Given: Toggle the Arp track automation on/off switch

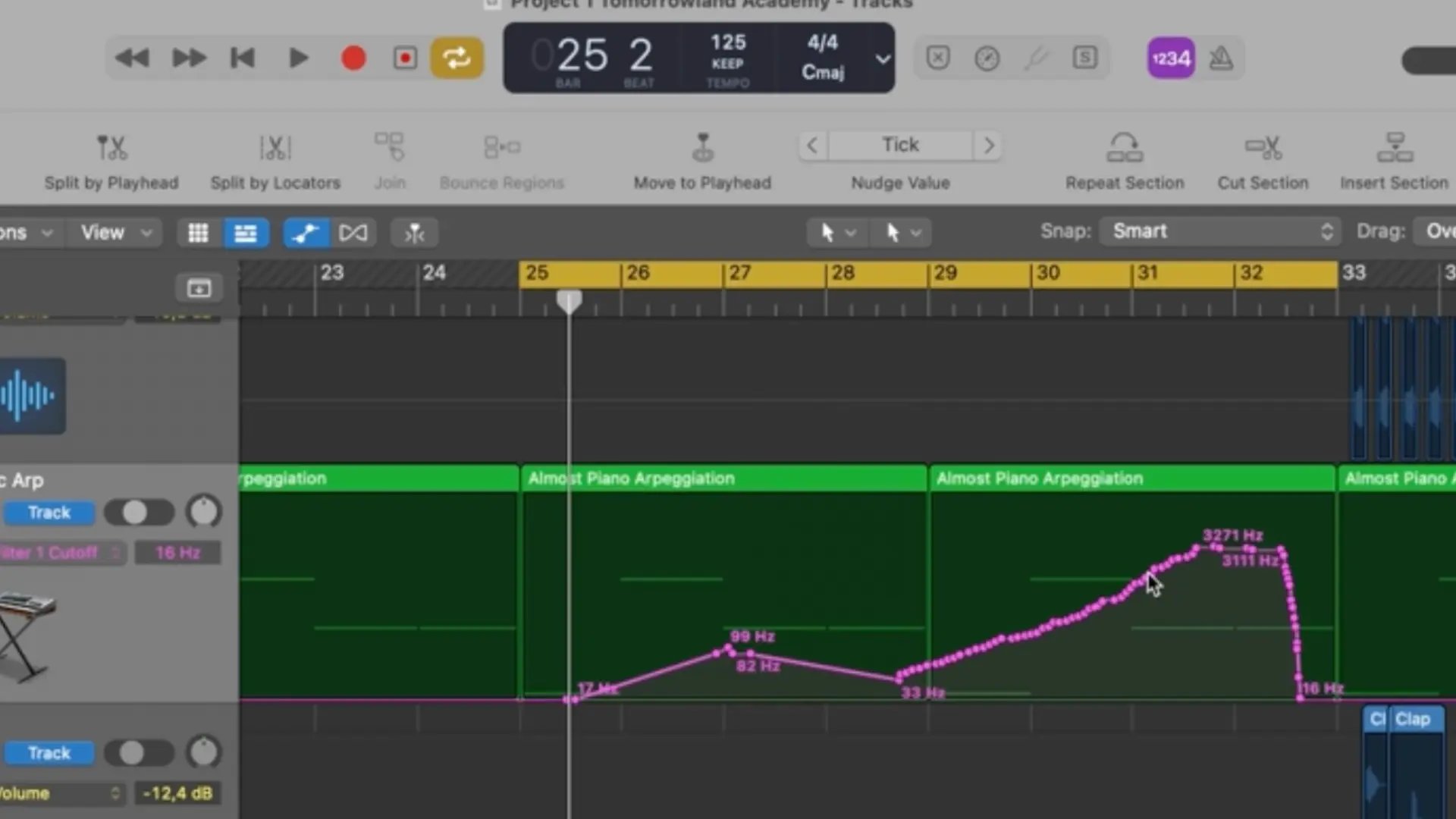Looking at the screenshot, I should (139, 513).
